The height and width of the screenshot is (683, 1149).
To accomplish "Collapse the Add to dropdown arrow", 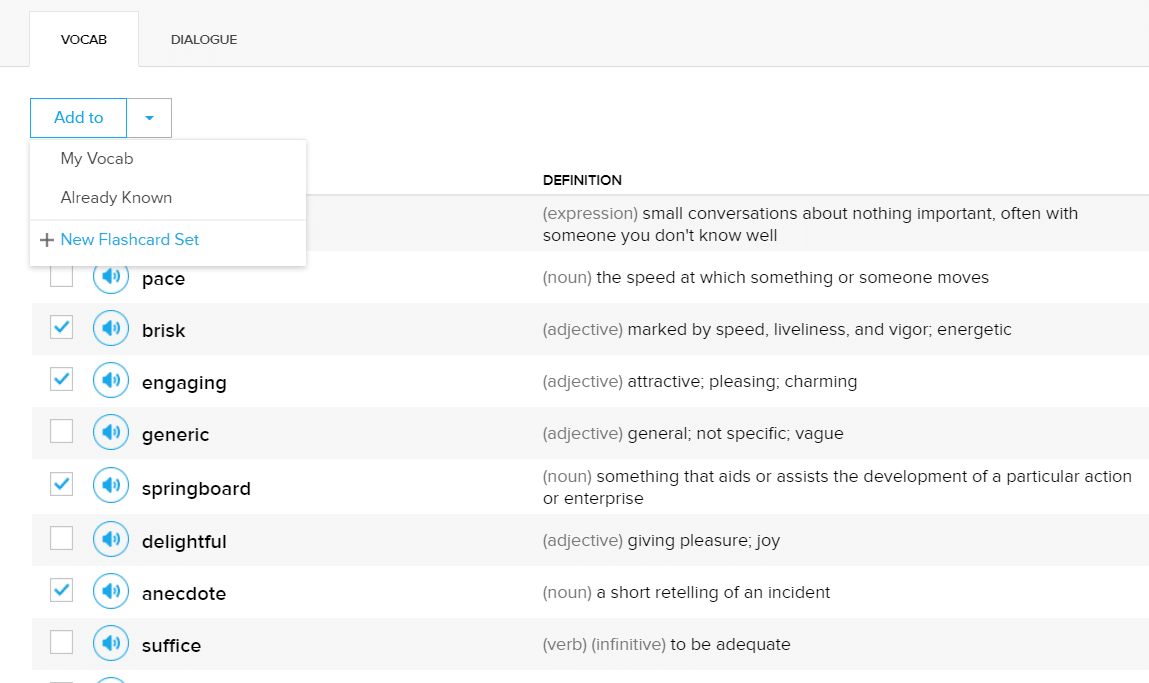I will [x=149, y=118].
